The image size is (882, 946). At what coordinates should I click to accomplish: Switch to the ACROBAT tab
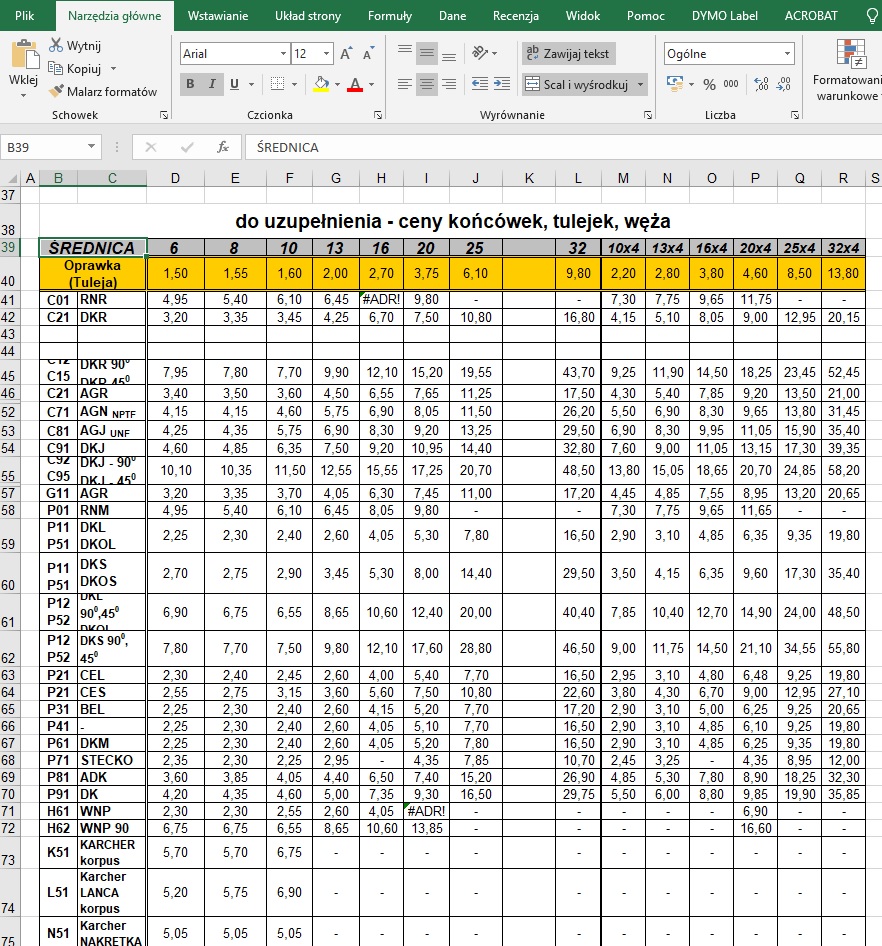811,16
